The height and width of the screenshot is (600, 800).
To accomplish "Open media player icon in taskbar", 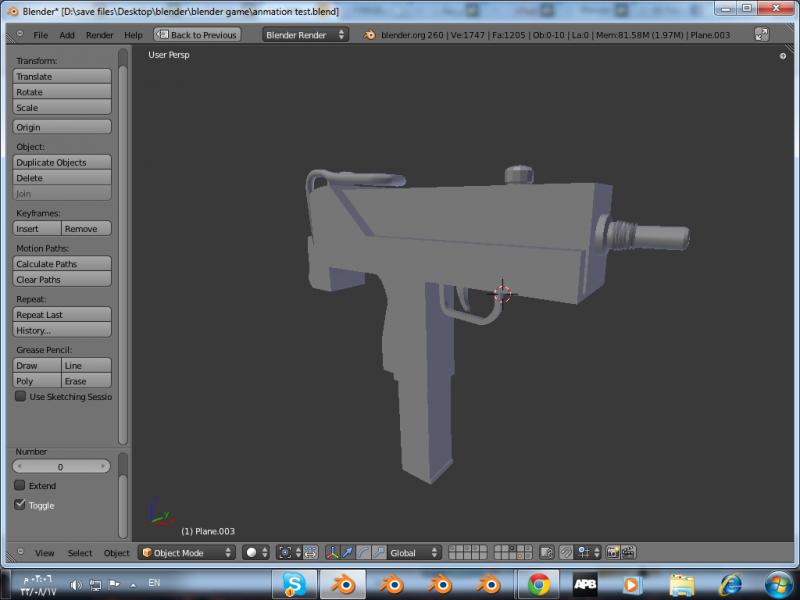I will pos(631,585).
